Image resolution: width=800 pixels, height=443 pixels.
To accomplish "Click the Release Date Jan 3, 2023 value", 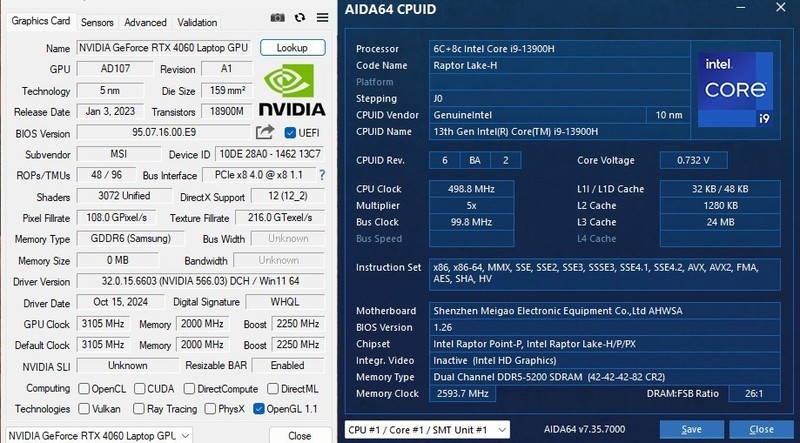I will coord(110,111).
